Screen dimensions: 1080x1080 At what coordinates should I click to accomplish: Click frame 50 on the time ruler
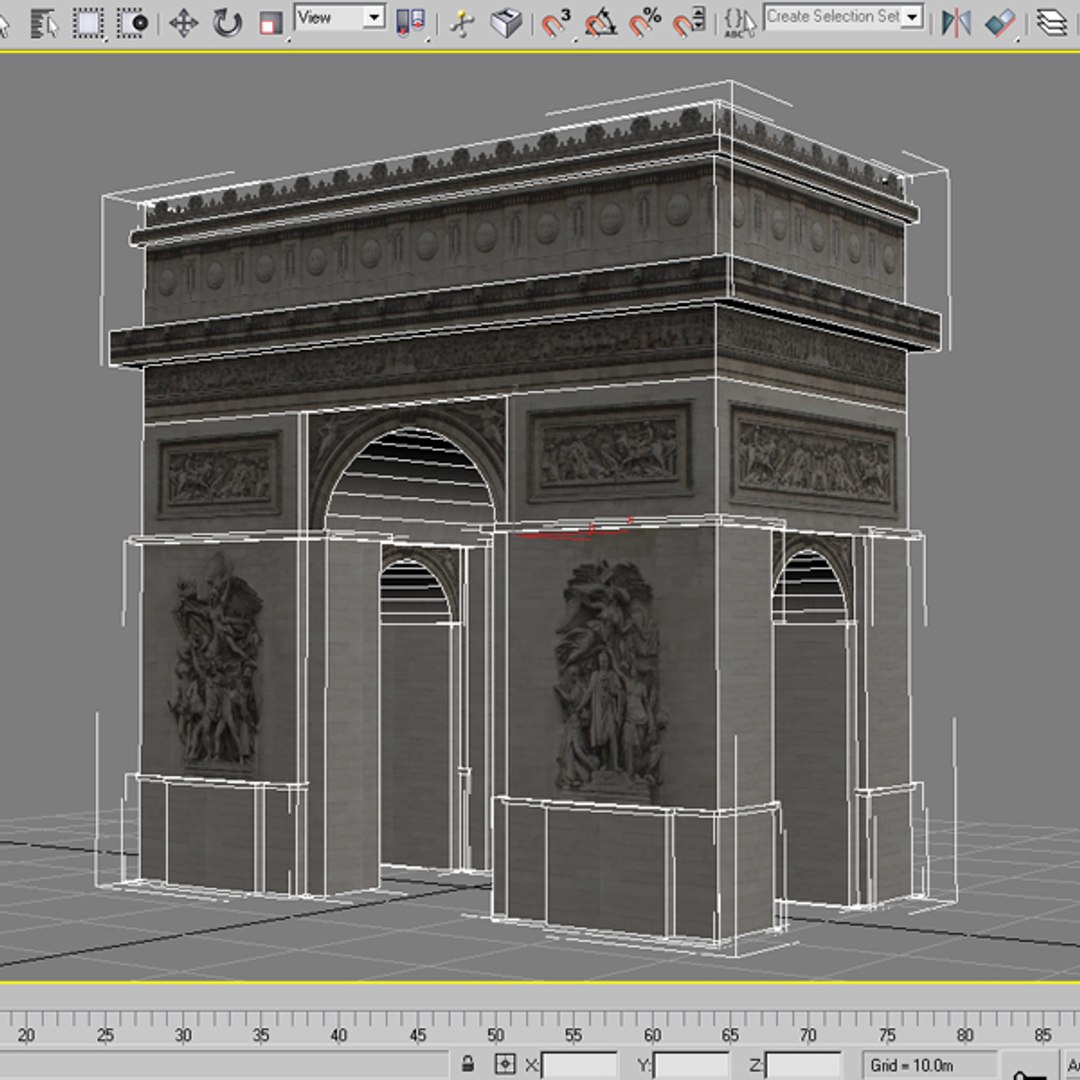tap(495, 1035)
